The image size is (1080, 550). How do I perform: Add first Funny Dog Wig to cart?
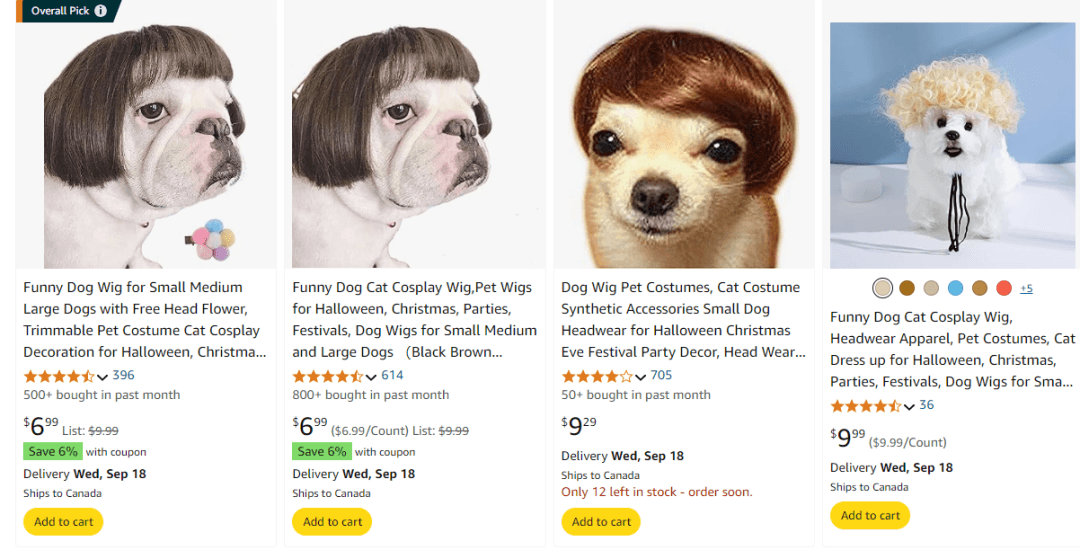(64, 521)
